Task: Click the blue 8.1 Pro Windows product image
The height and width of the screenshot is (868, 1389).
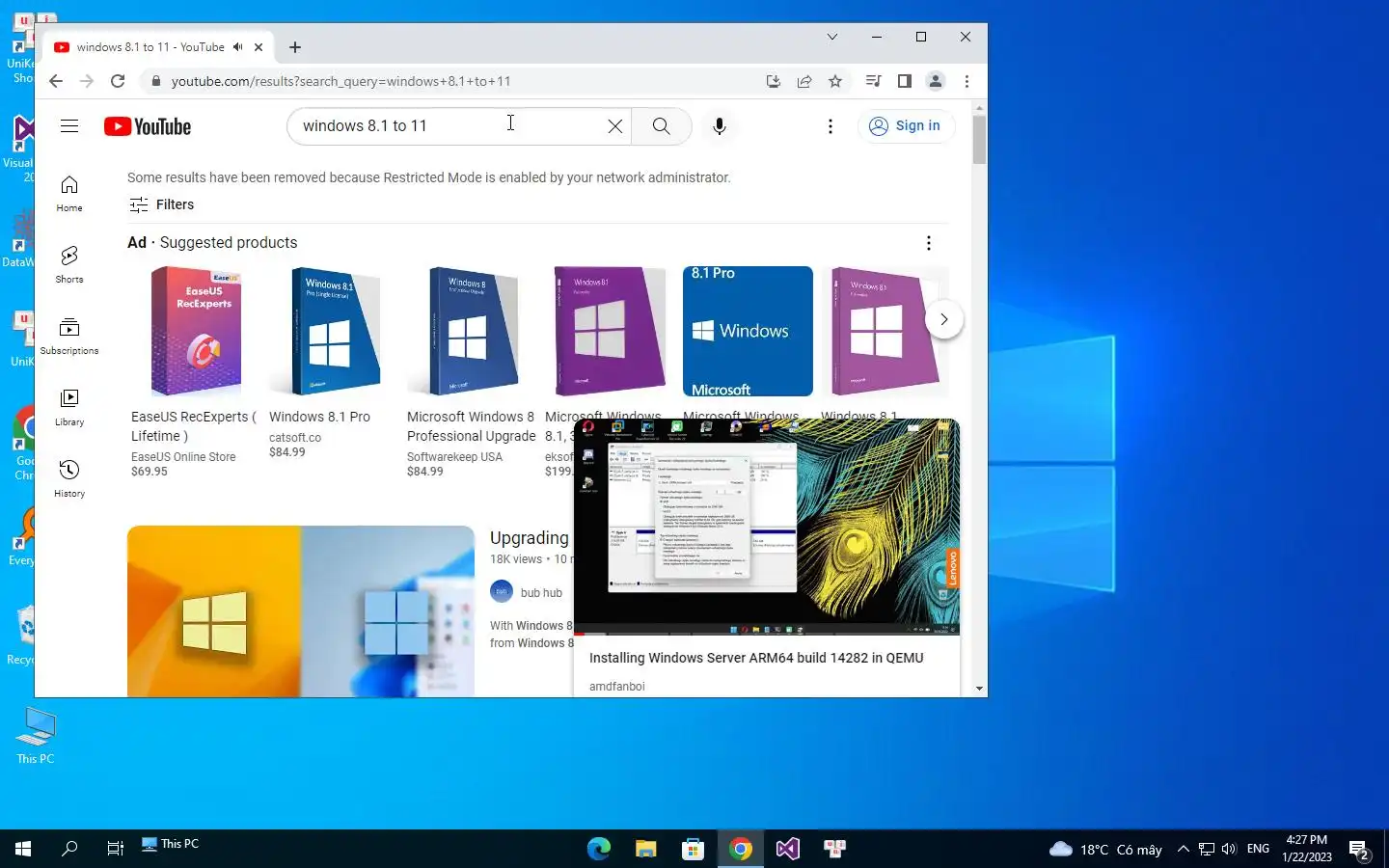Action: 748,331
